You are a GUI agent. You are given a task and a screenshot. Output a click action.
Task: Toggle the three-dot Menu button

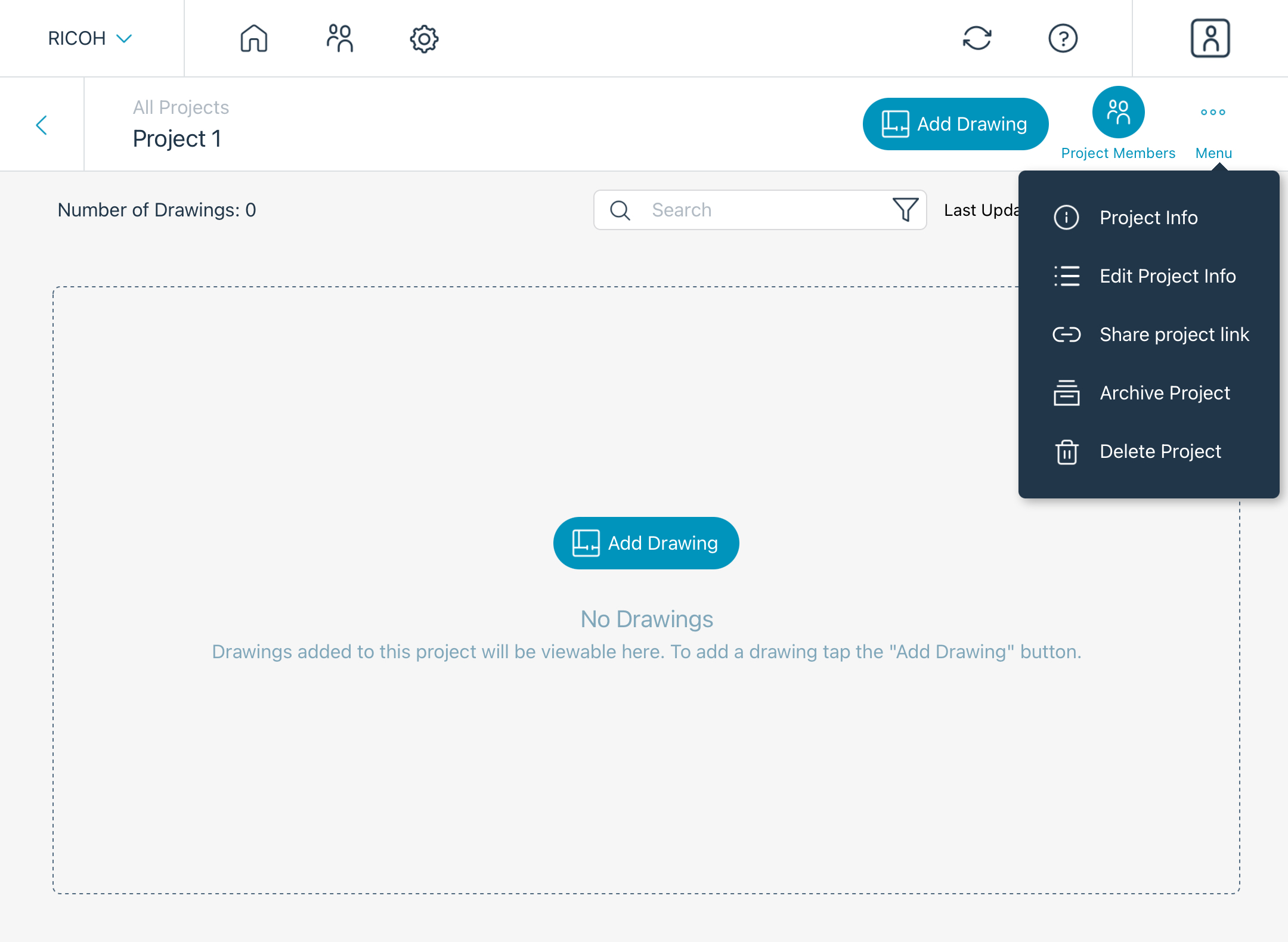[x=1213, y=113]
